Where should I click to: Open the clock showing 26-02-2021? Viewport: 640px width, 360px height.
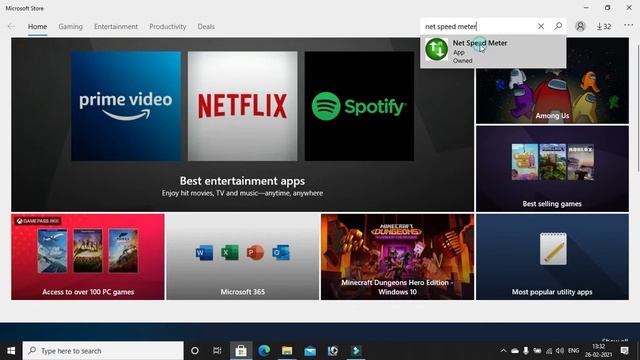(598, 351)
